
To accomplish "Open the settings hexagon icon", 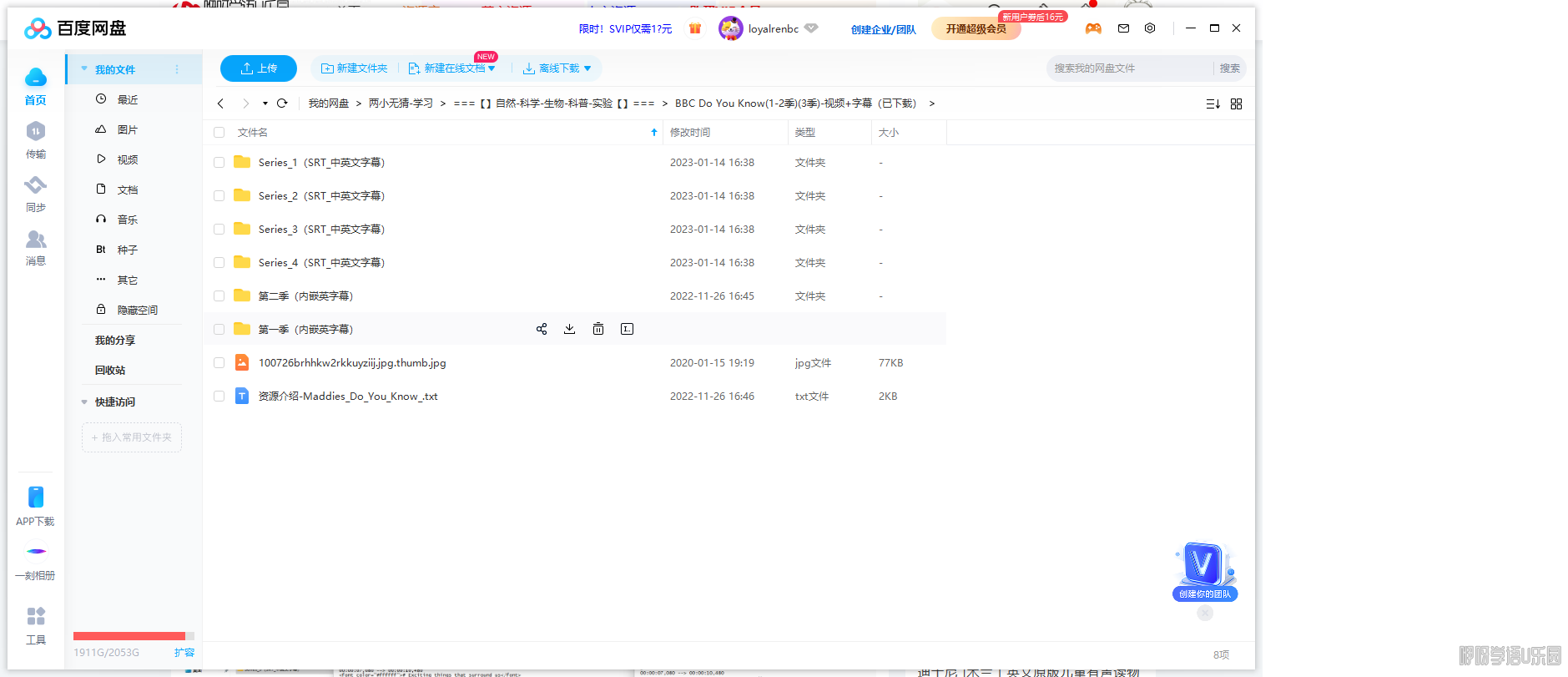I will (x=1150, y=28).
